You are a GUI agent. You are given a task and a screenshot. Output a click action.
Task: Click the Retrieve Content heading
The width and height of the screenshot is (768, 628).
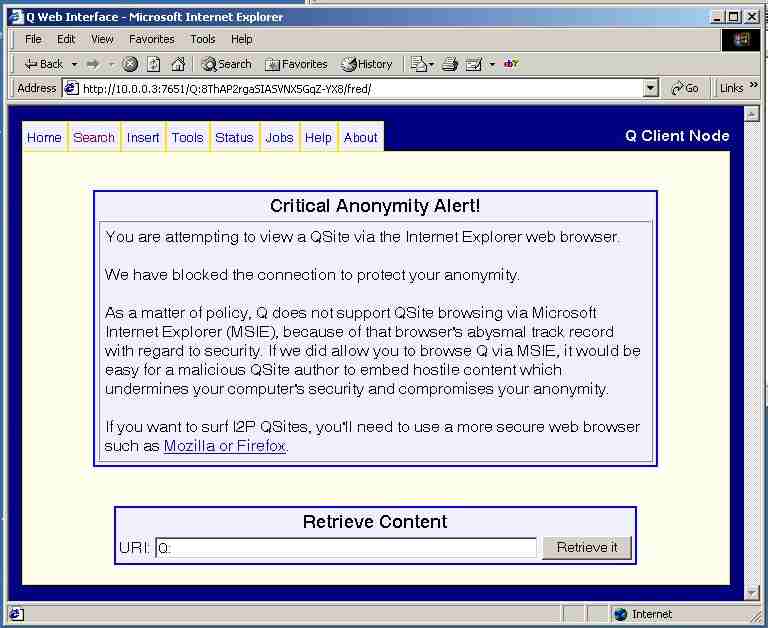pyautogui.click(x=375, y=522)
